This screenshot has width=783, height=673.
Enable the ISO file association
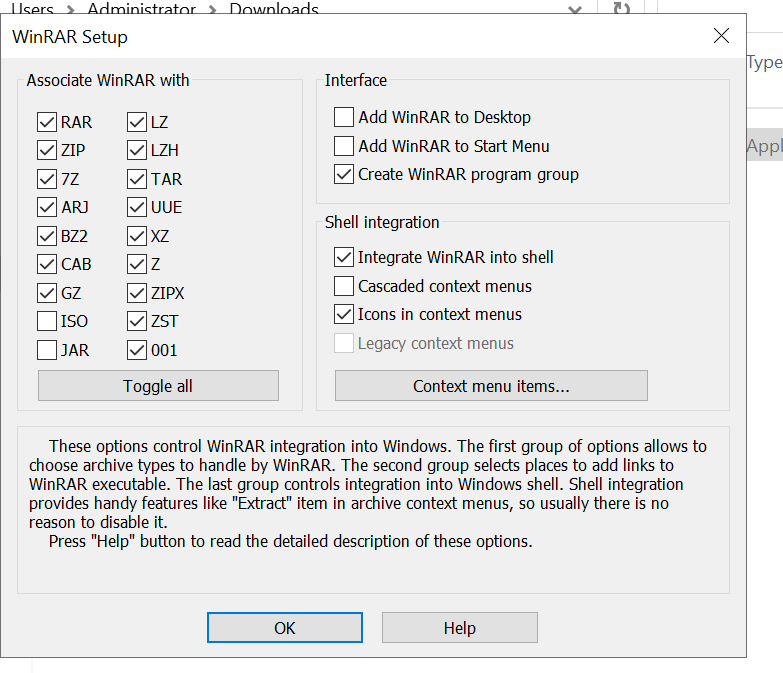47,321
